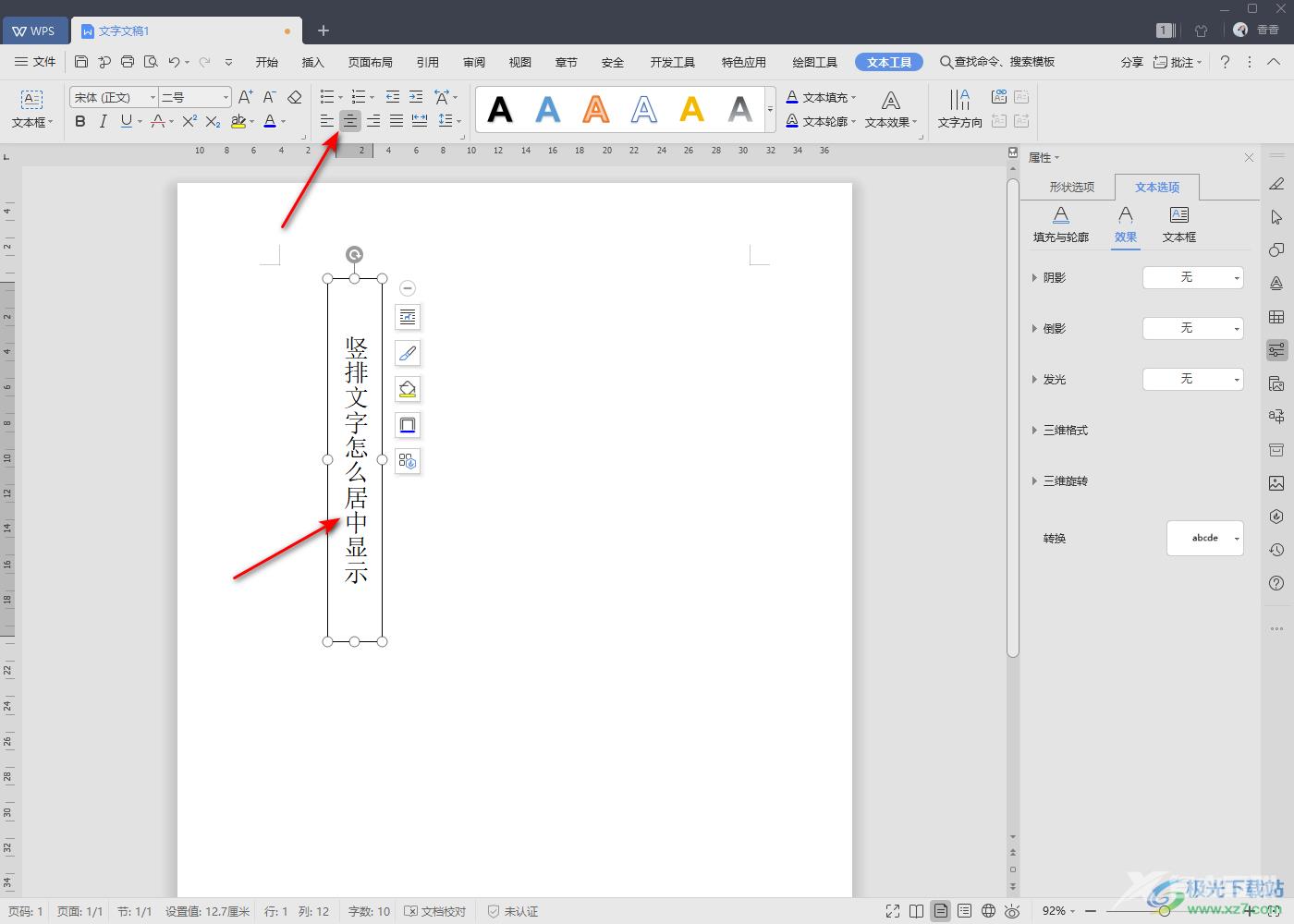Clear formatting with the eraser icon
1294x924 pixels.
(x=295, y=97)
